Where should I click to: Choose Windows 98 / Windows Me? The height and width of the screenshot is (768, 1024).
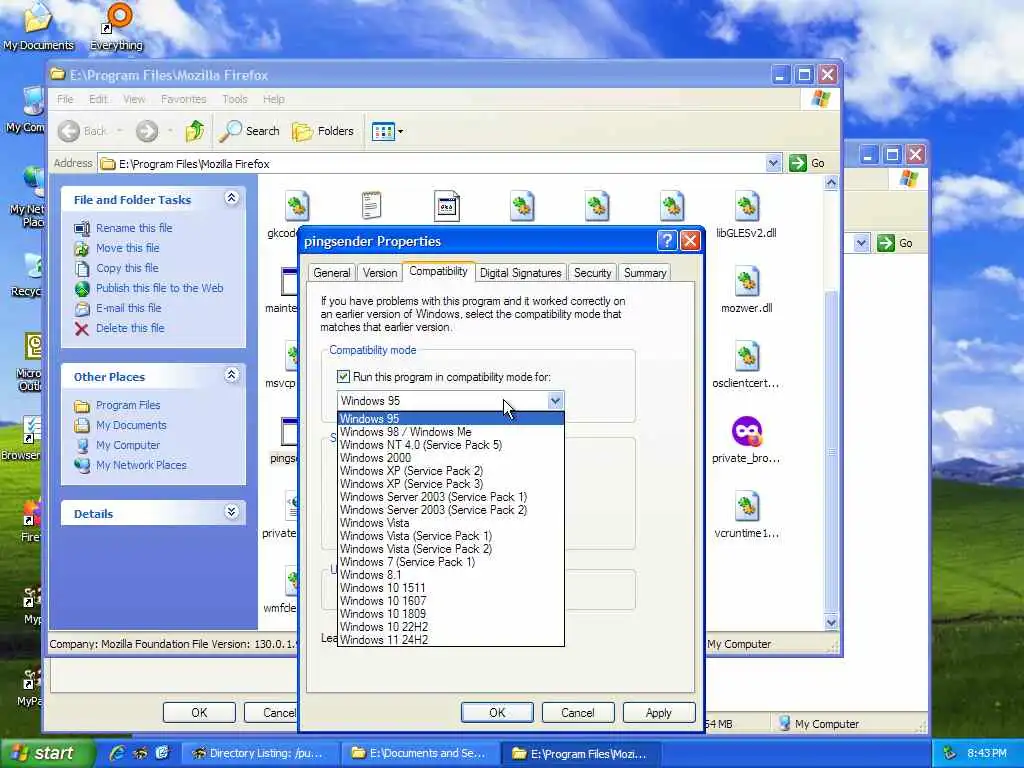451,432
